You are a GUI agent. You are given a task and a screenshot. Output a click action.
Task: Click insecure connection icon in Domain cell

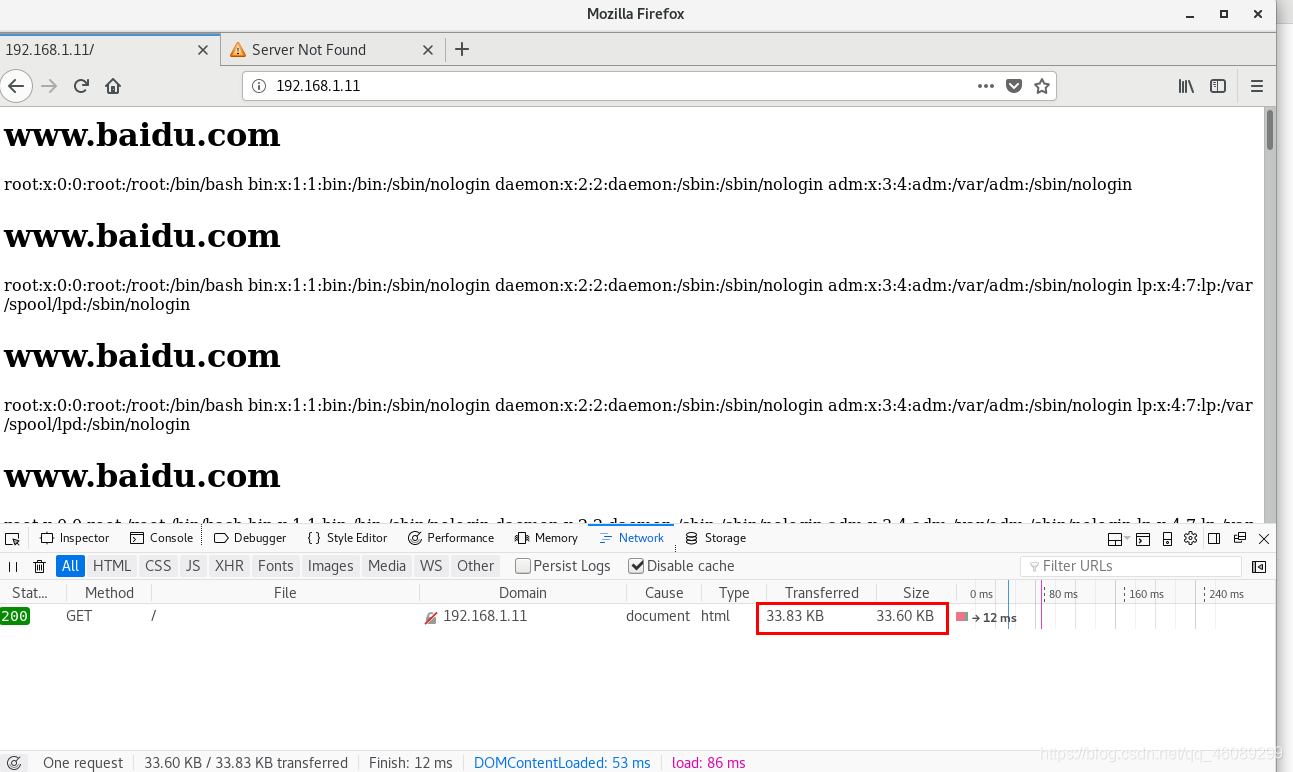(431, 617)
